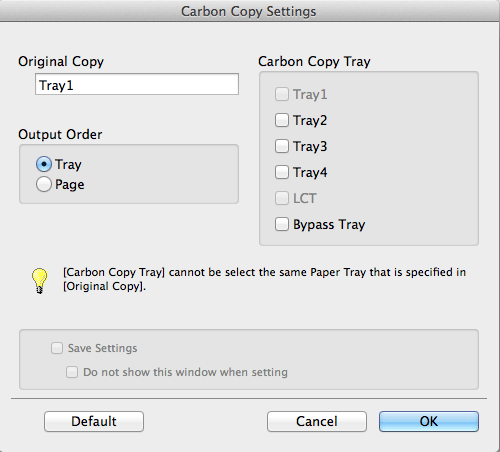
Task: Cancel the Carbon Copy Settings dialog
Action: [317, 421]
